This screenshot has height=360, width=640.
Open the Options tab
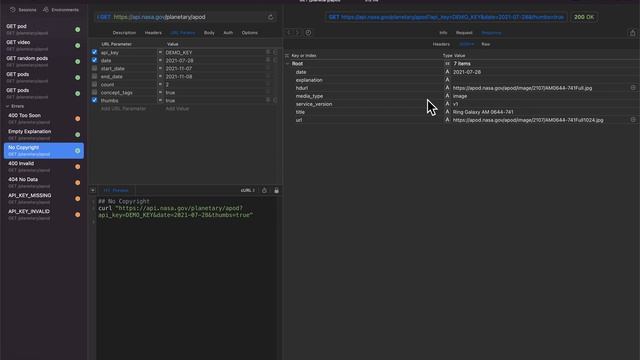pyautogui.click(x=249, y=33)
